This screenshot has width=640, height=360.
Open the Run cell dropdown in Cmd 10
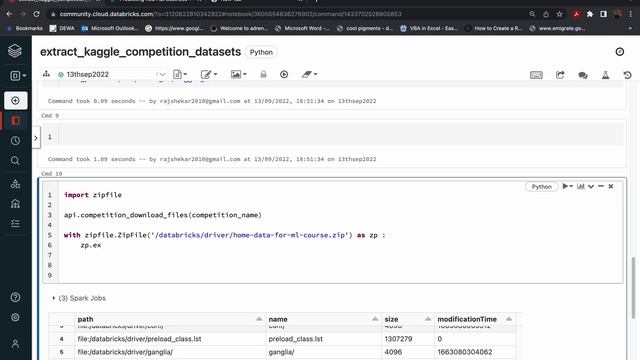click(567, 186)
